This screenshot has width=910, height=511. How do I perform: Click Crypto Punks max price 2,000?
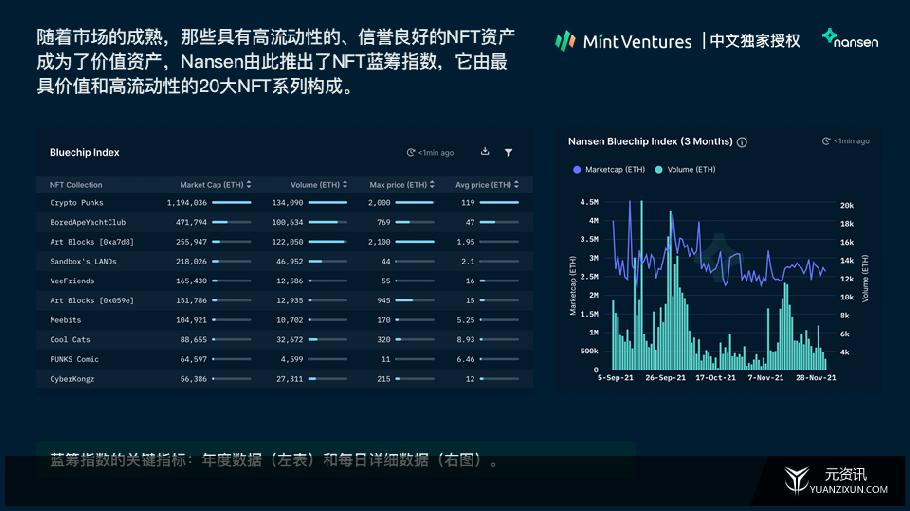click(379, 203)
